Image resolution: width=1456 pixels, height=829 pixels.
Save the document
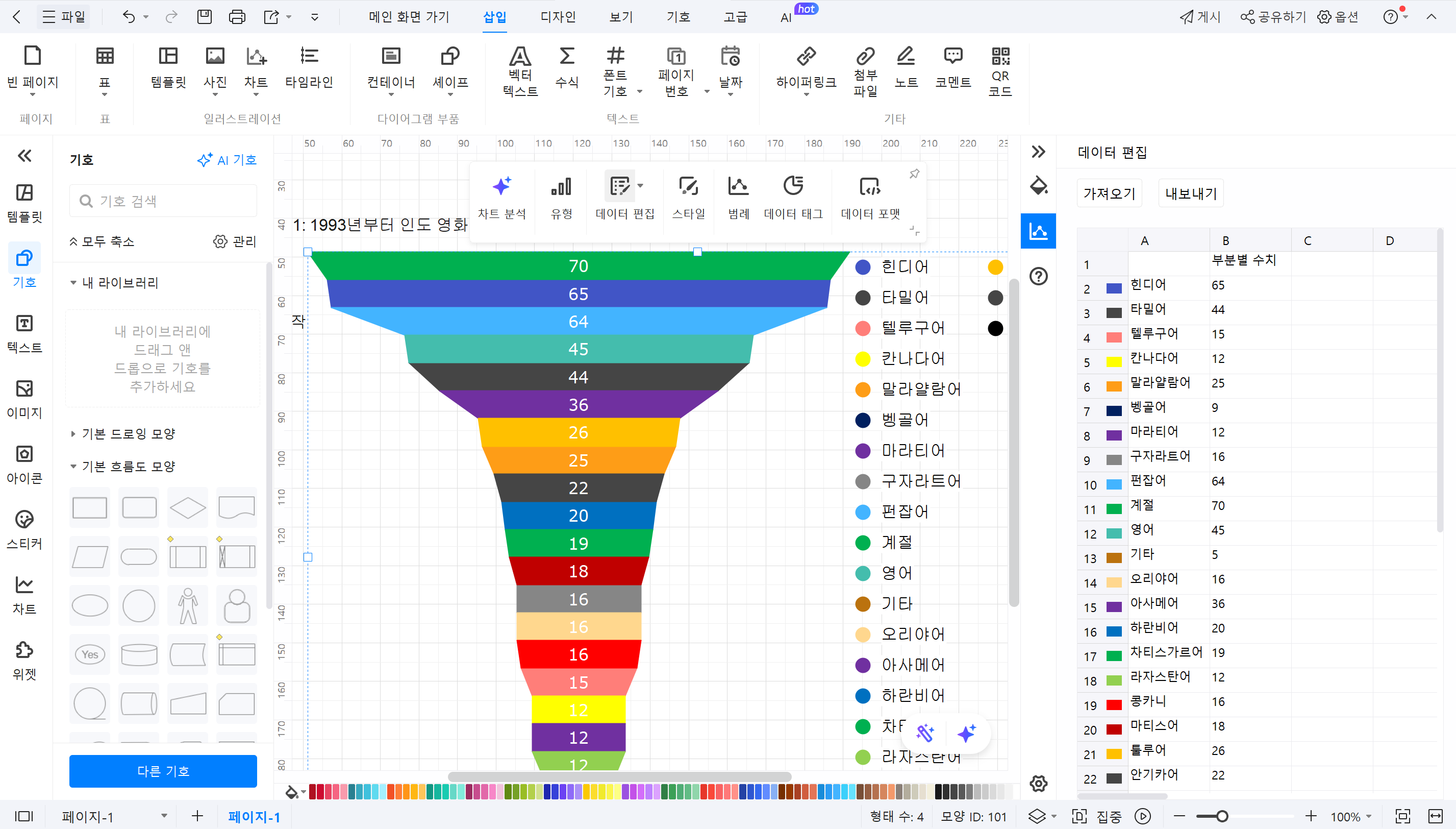[204, 17]
